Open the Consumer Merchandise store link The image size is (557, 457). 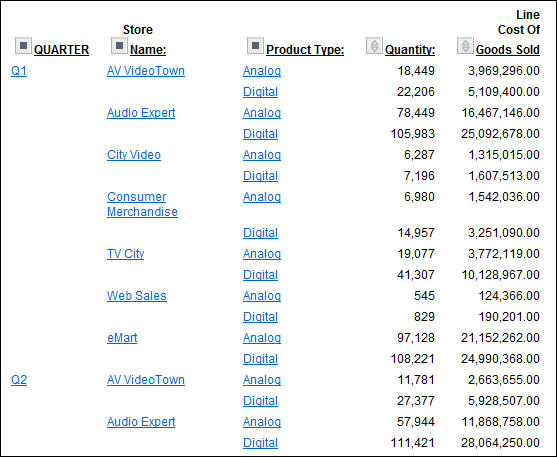pos(142,204)
